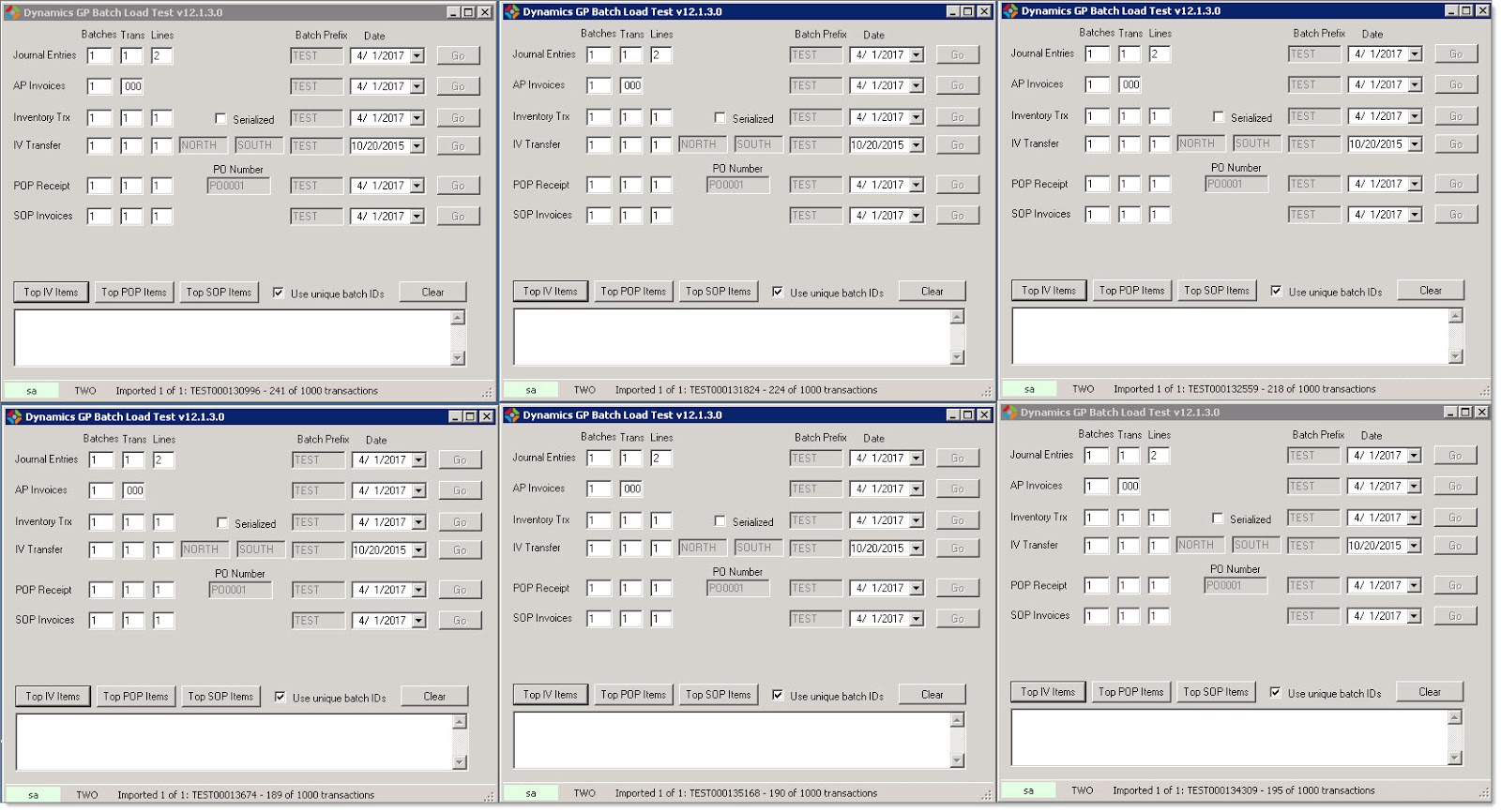Uncheck Use unique batch IDs in 189-transactions window
Screen dimensions: 1501x812
280,697
